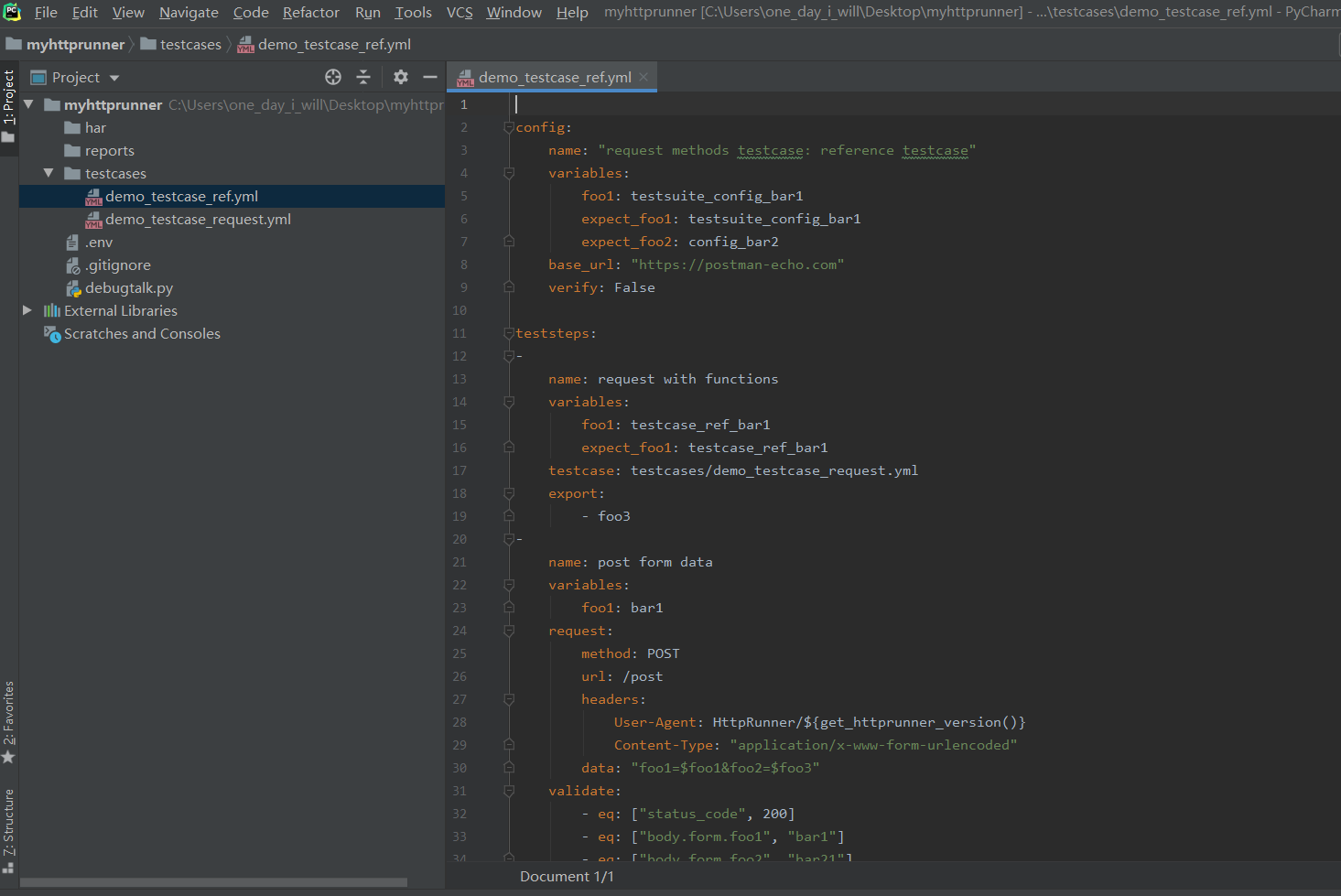The width and height of the screenshot is (1341, 896).
Task: Fold the request block at line 24
Action: click(509, 631)
